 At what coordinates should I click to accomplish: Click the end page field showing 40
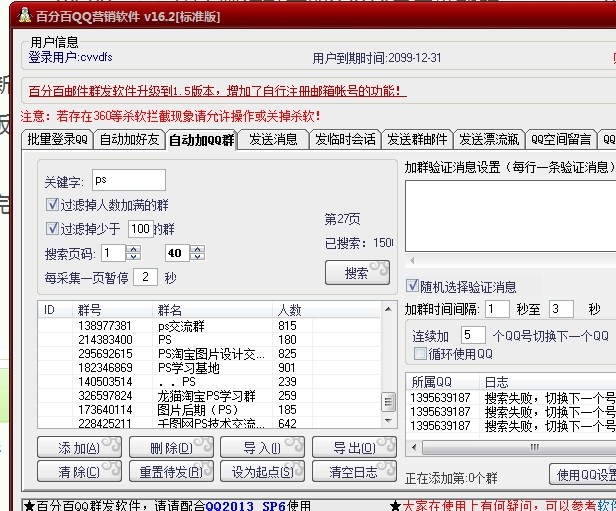[x=177, y=253]
